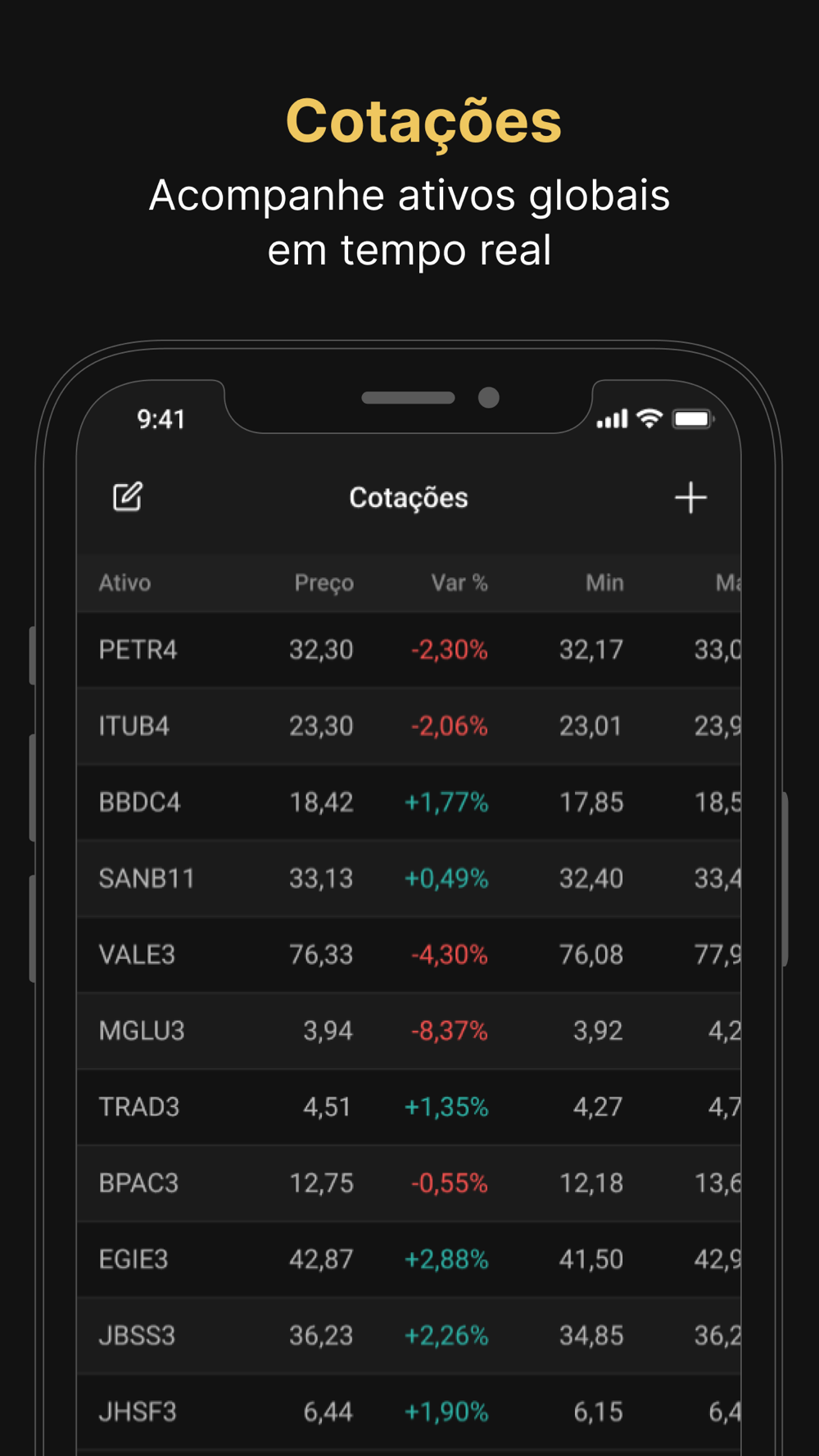Image resolution: width=819 pixels, height=1456 pixels.
Task: Tap EGIE3 variation +2,88%
Action: tap(446, 1259)
